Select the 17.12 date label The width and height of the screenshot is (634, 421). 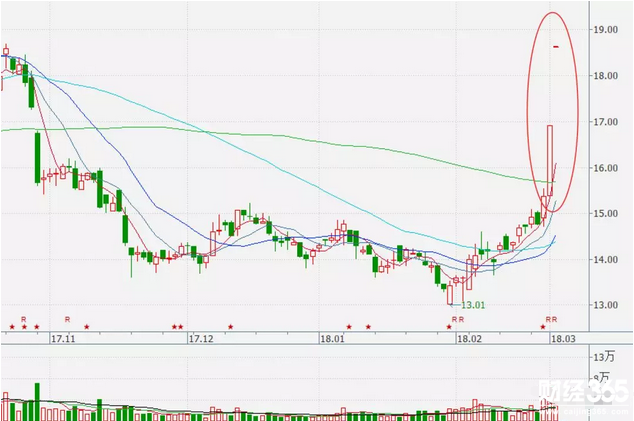pyautogui.click(x=201, y=339)
